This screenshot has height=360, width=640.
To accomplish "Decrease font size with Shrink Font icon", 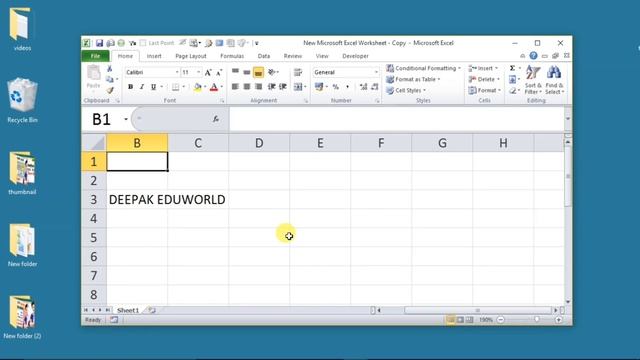I will point(219,72).
